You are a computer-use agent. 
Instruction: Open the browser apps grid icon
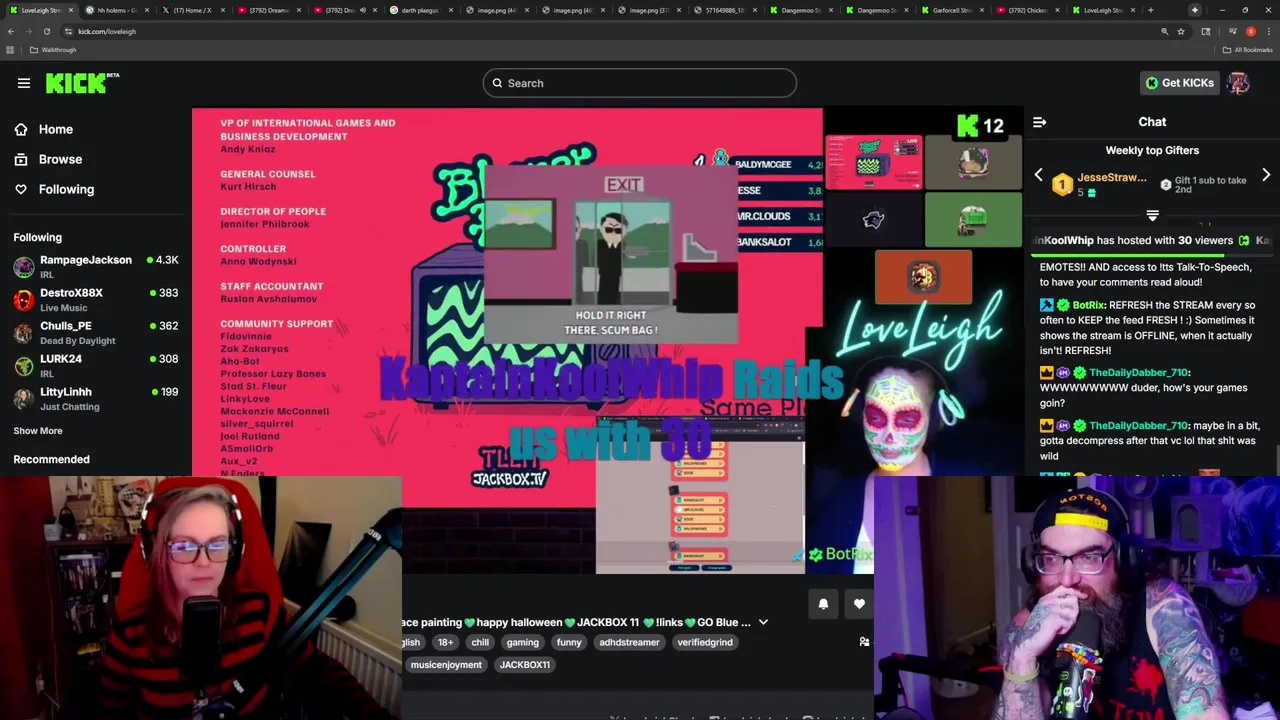click(10, 50)
